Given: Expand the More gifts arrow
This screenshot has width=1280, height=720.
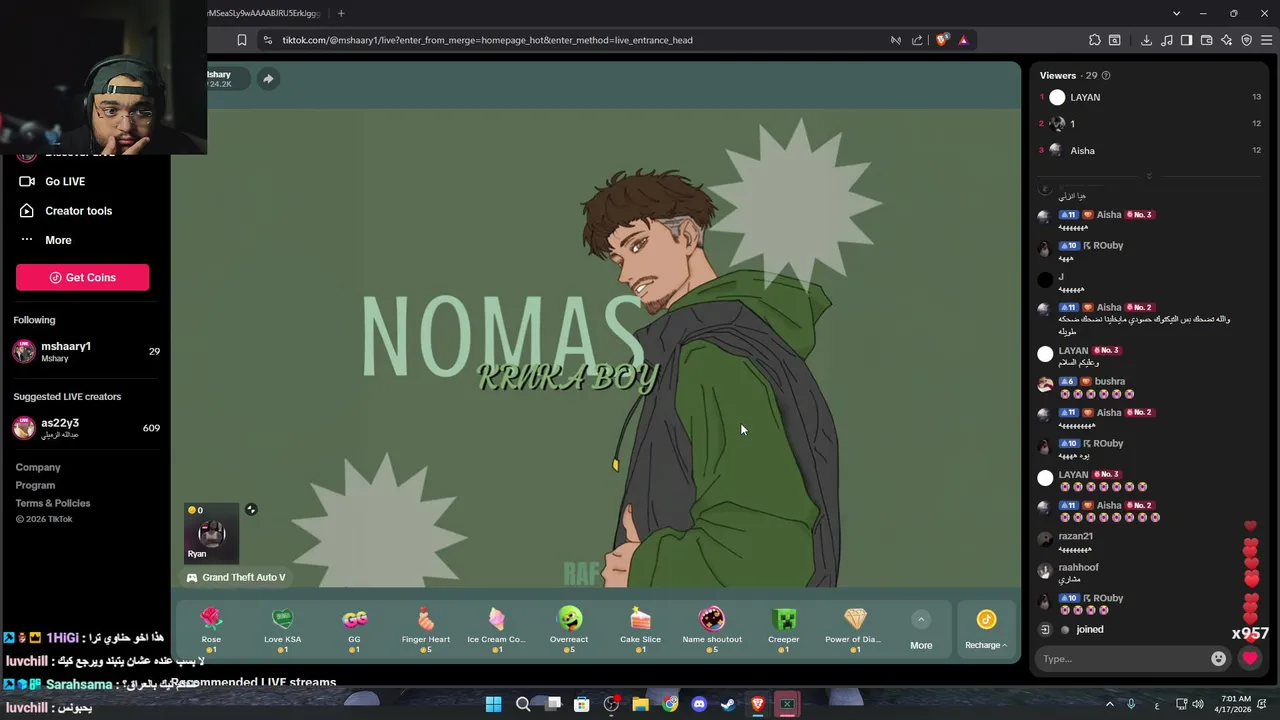Looking at the screenshot, I should pyautogui.click(x=921, y=619).
